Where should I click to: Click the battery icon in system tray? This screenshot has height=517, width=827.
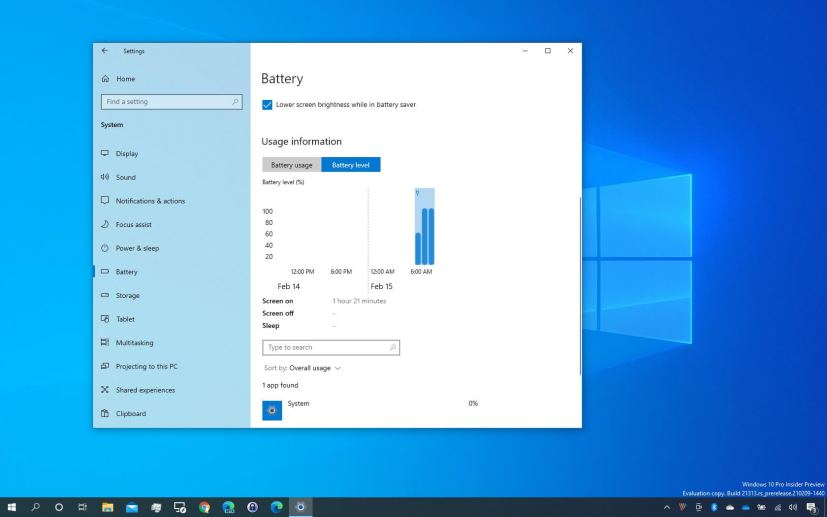coord(761,508)
